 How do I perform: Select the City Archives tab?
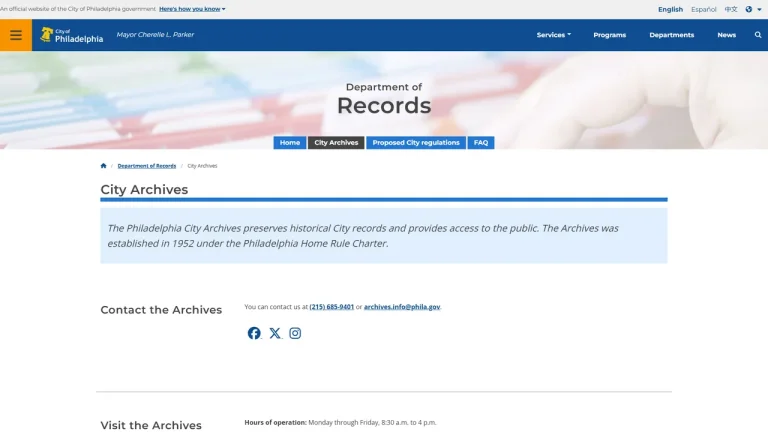click(x=336, y=143)
